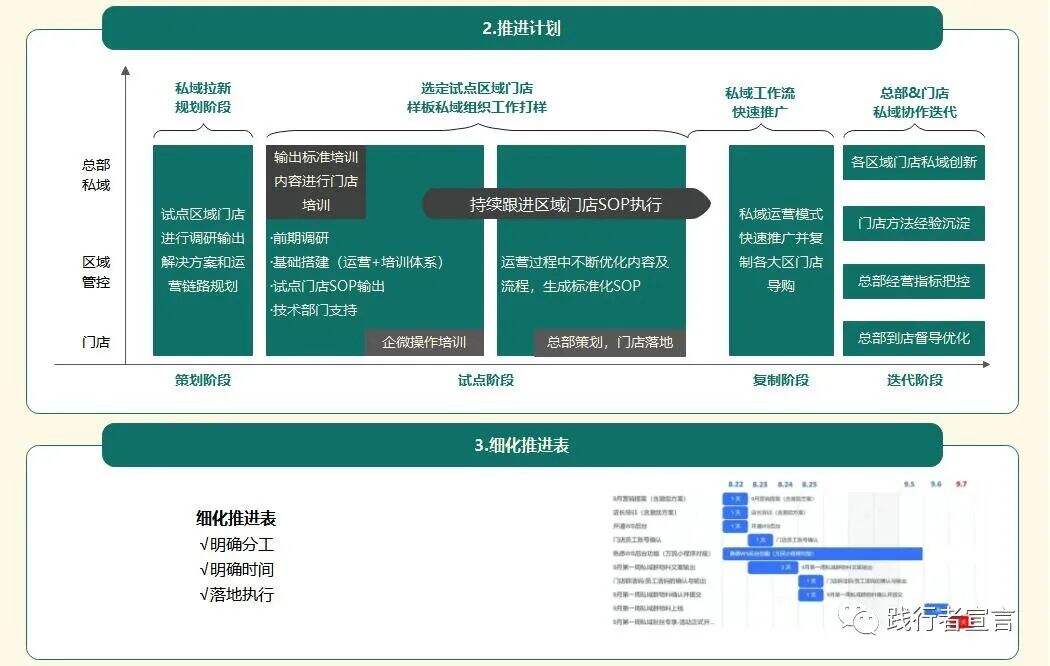Click the "私域运营模式快速推广" green block
Viewport: 1050px width, 666px height.
click(781, 250)
